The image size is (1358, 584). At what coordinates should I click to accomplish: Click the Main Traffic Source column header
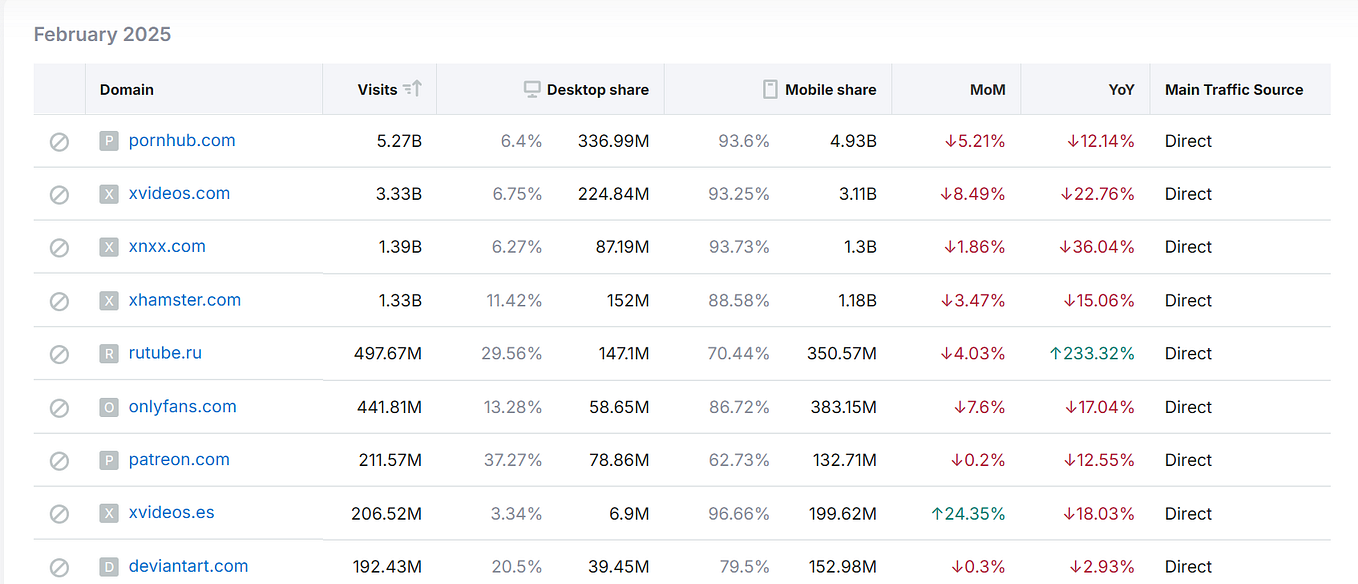click(x=1234, y=89)
